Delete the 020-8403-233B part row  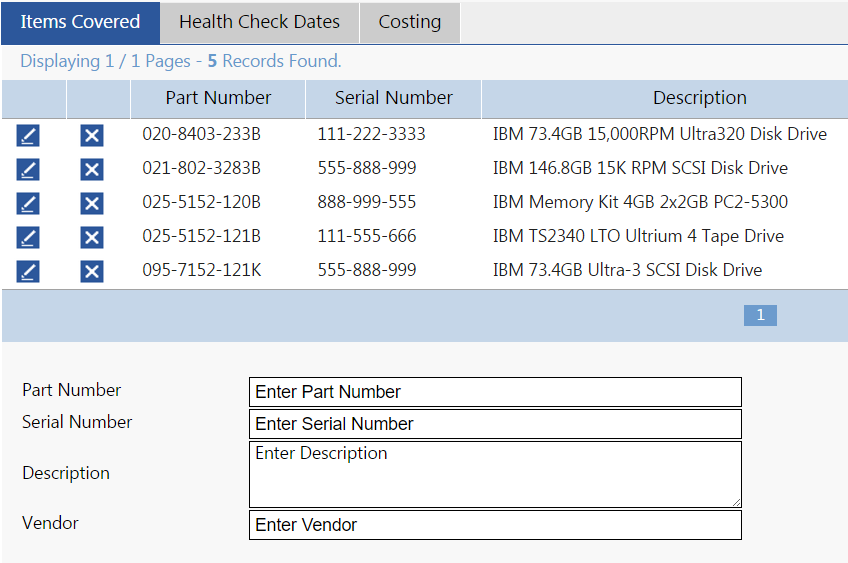(x=92, y=135)
